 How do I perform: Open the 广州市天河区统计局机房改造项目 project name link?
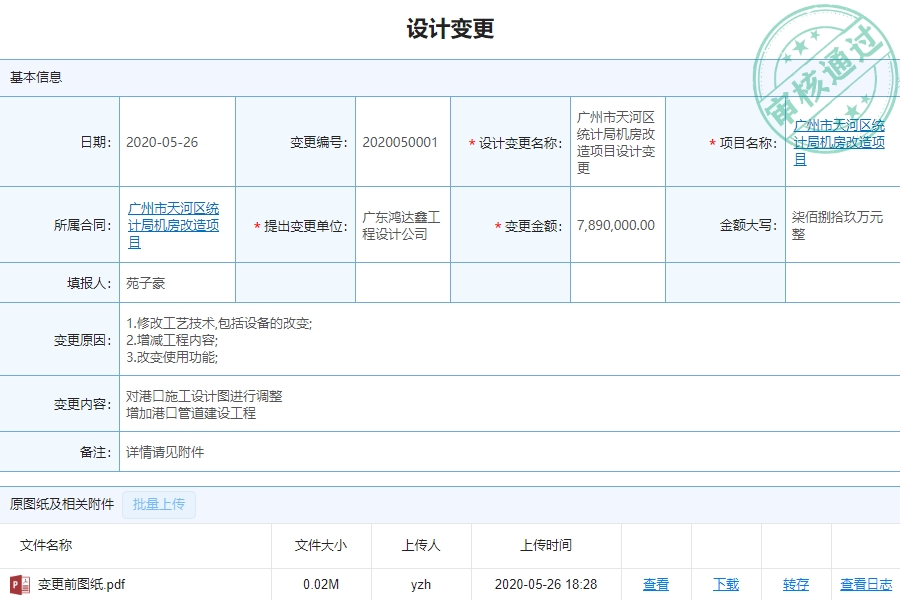tap(839, 142)
